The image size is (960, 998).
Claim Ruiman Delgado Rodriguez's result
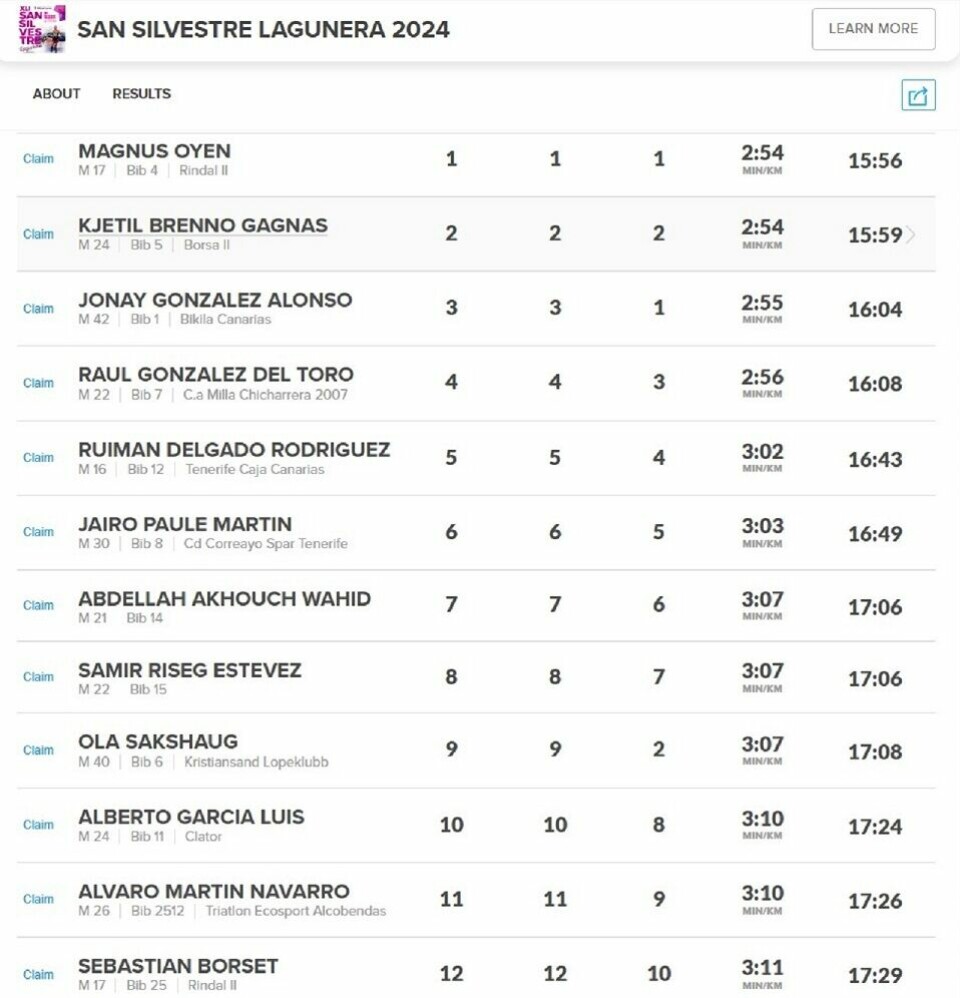click(x=38, y=458)
